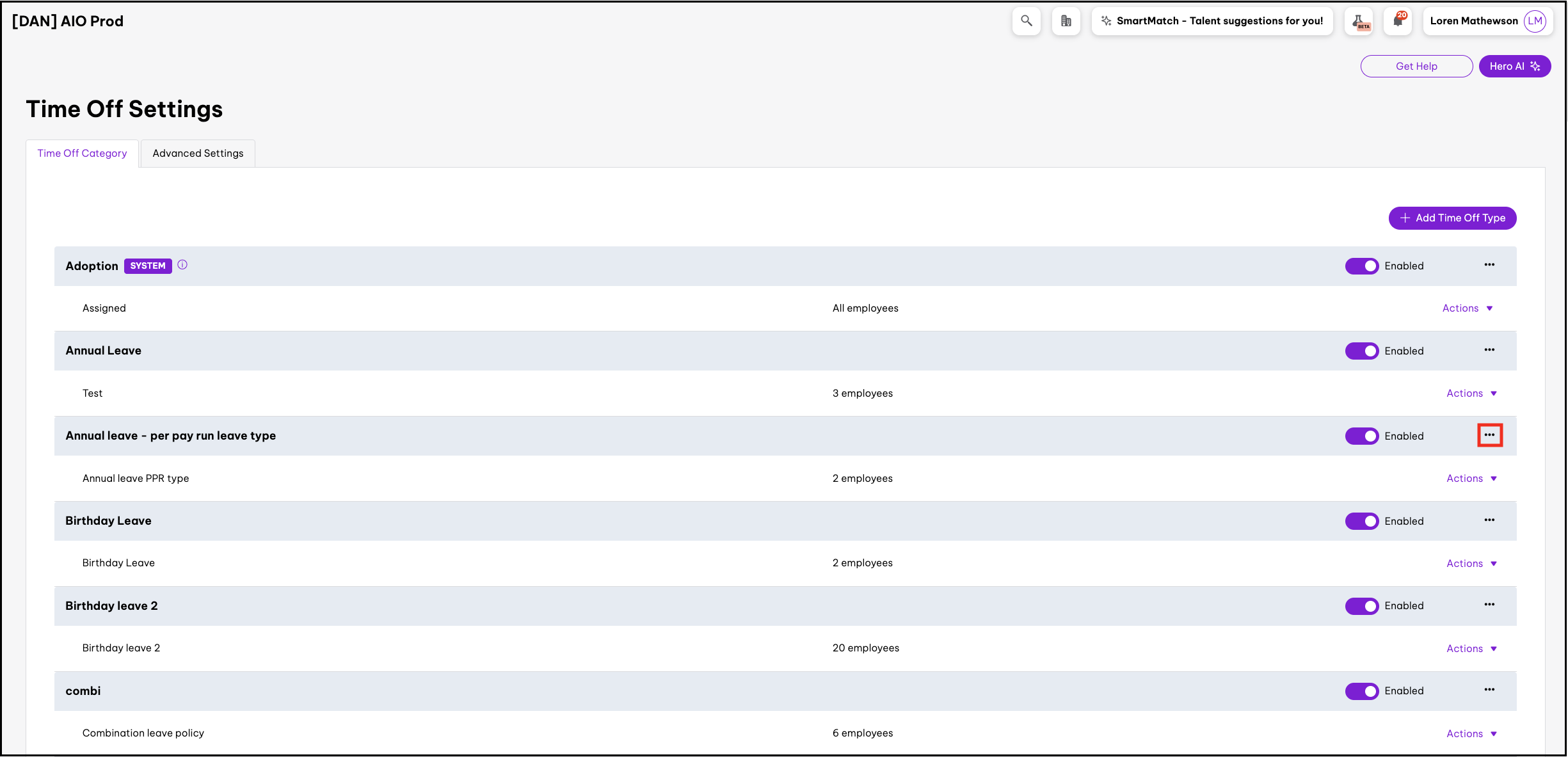The height and width of the screenshot is (757, 1568).
Task: Click the LM user avatar
Action: 1535,21
